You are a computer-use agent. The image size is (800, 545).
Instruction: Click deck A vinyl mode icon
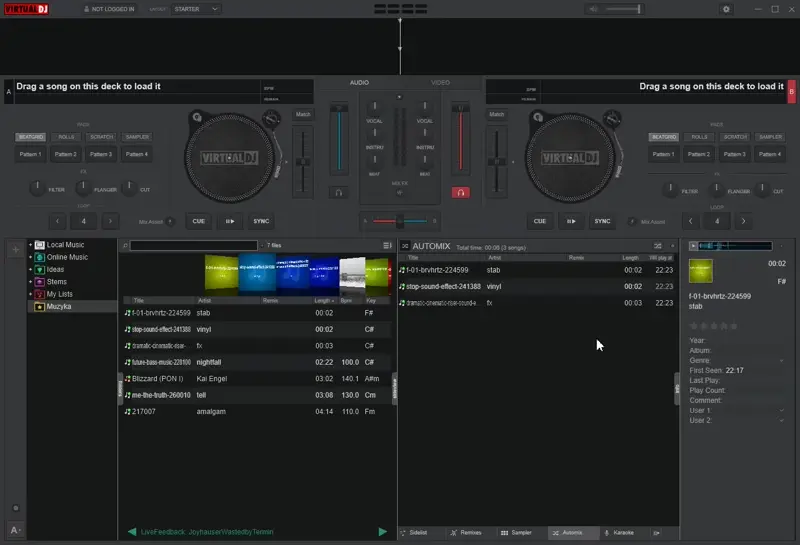197,117
